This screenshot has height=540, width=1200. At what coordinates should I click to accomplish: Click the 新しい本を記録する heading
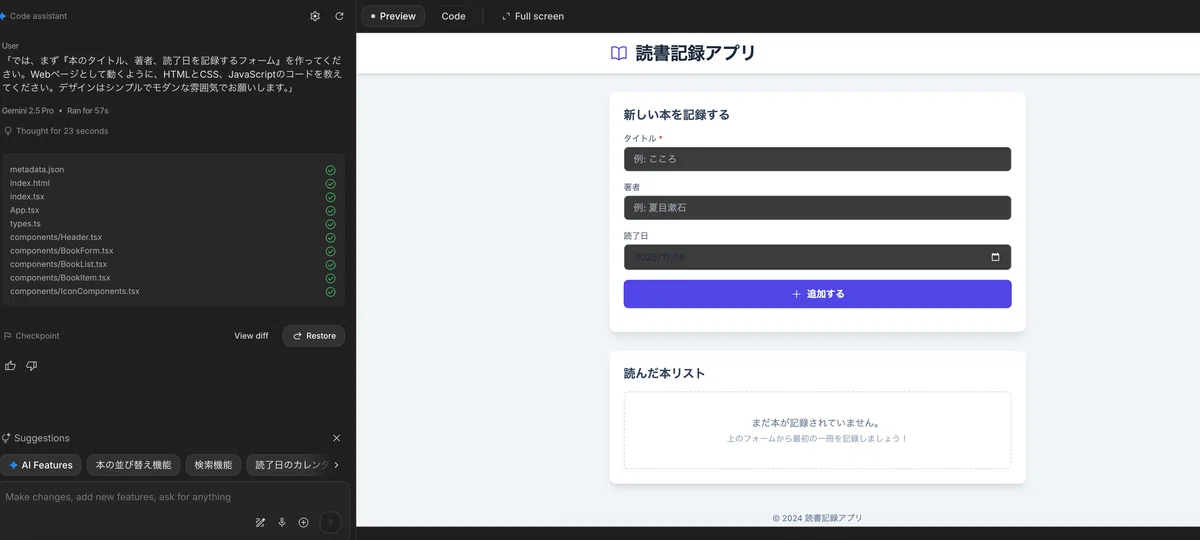(x=676, y=115)
